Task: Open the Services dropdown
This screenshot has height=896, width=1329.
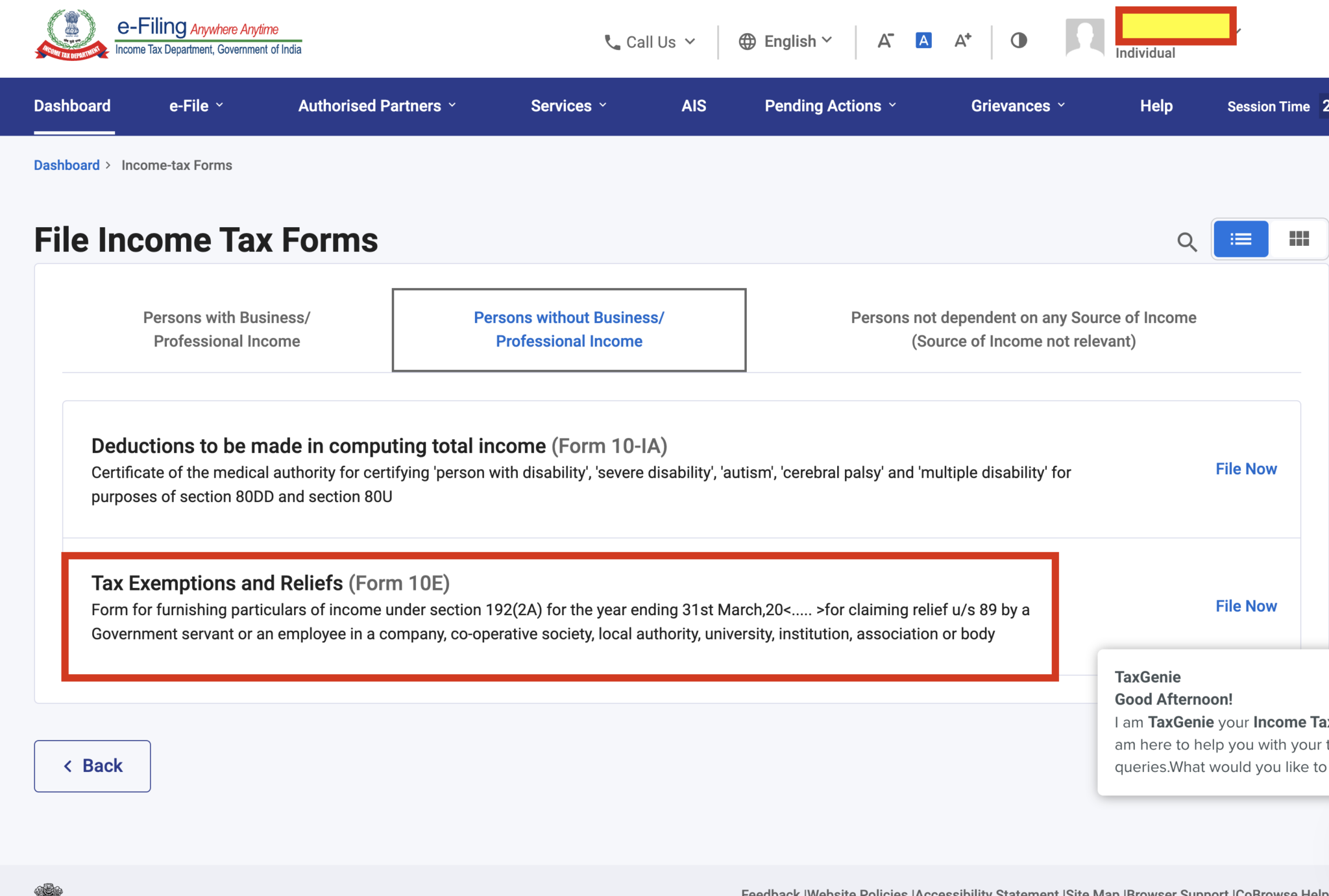Action: click(x=567, y=106)
